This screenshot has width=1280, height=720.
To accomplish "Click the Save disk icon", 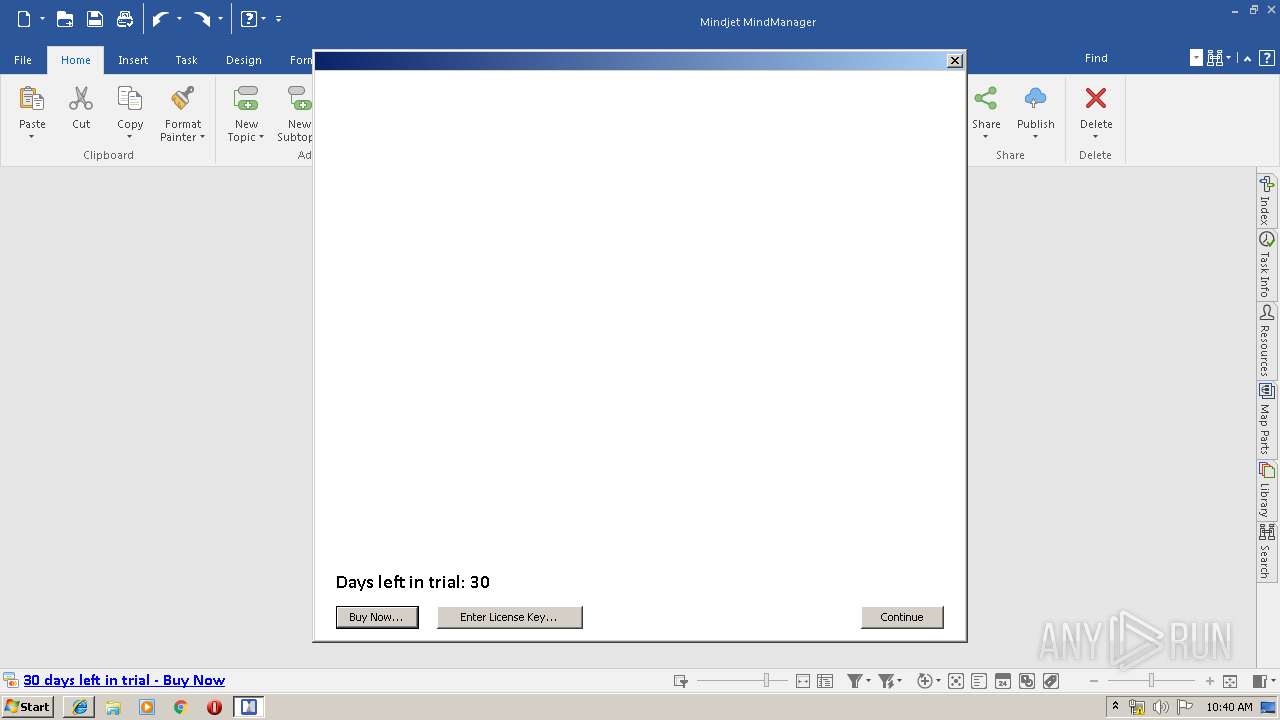I will [95, 19].
